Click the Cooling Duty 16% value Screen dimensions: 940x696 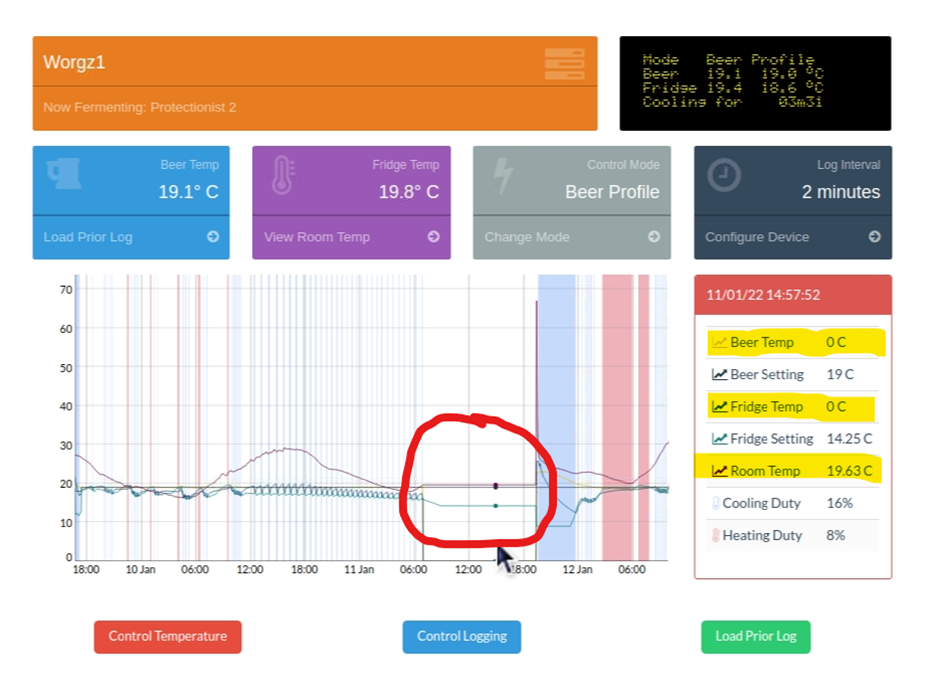click(x=839, y=504)
